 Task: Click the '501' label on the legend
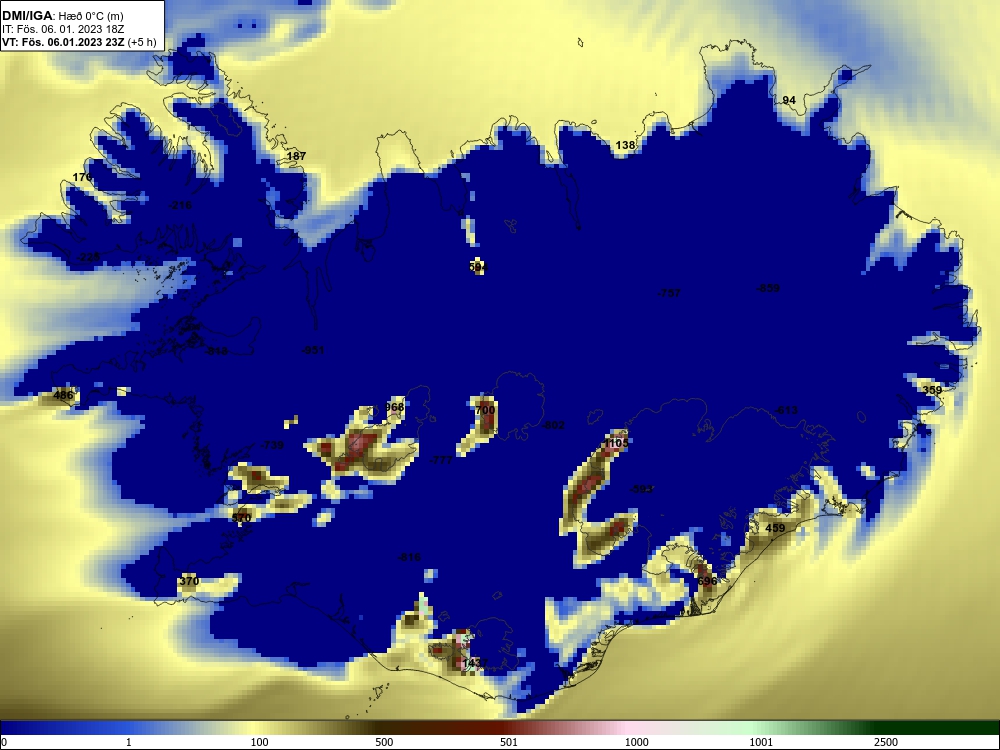pyautogui.click(x=509, y=742)
